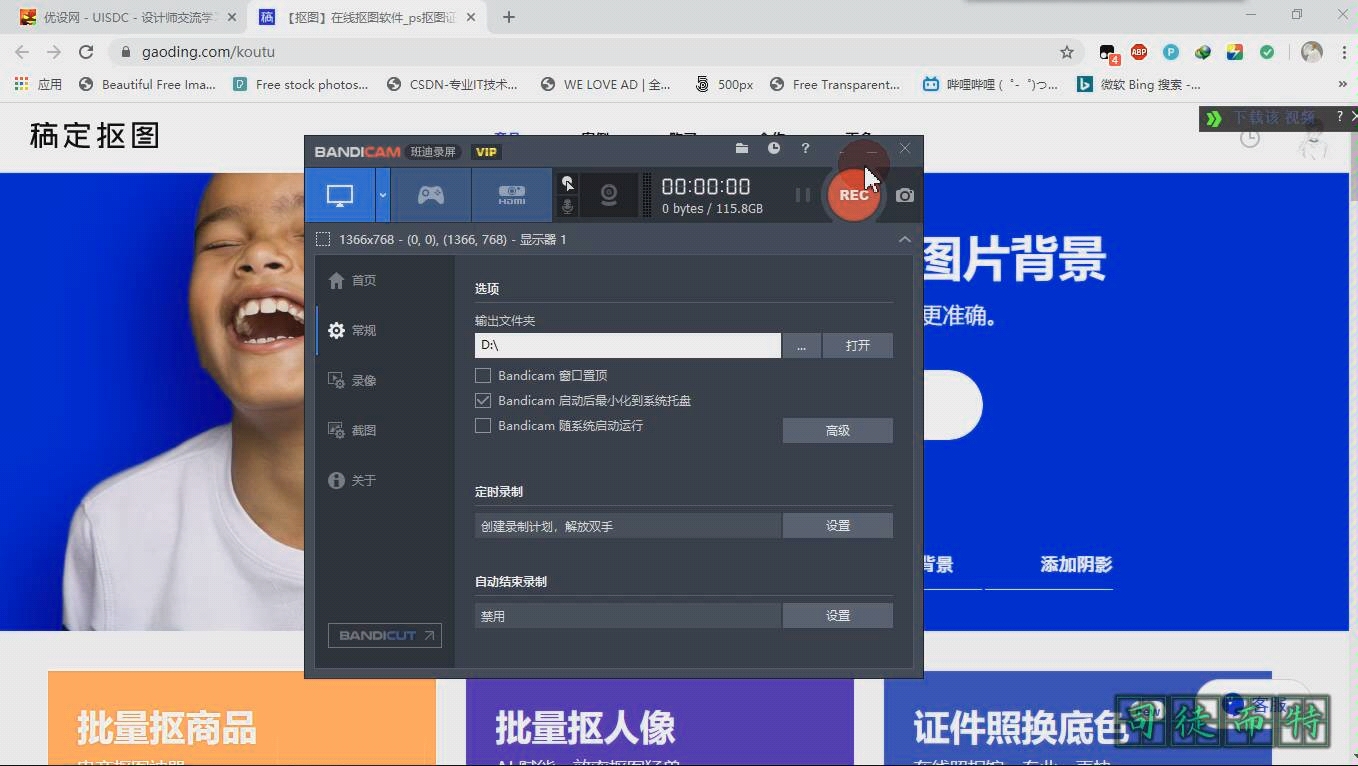The height and width of the screenshot is (766, 1358).
Task: Select game recording mode gamepad icon
Action: point(431,195)
